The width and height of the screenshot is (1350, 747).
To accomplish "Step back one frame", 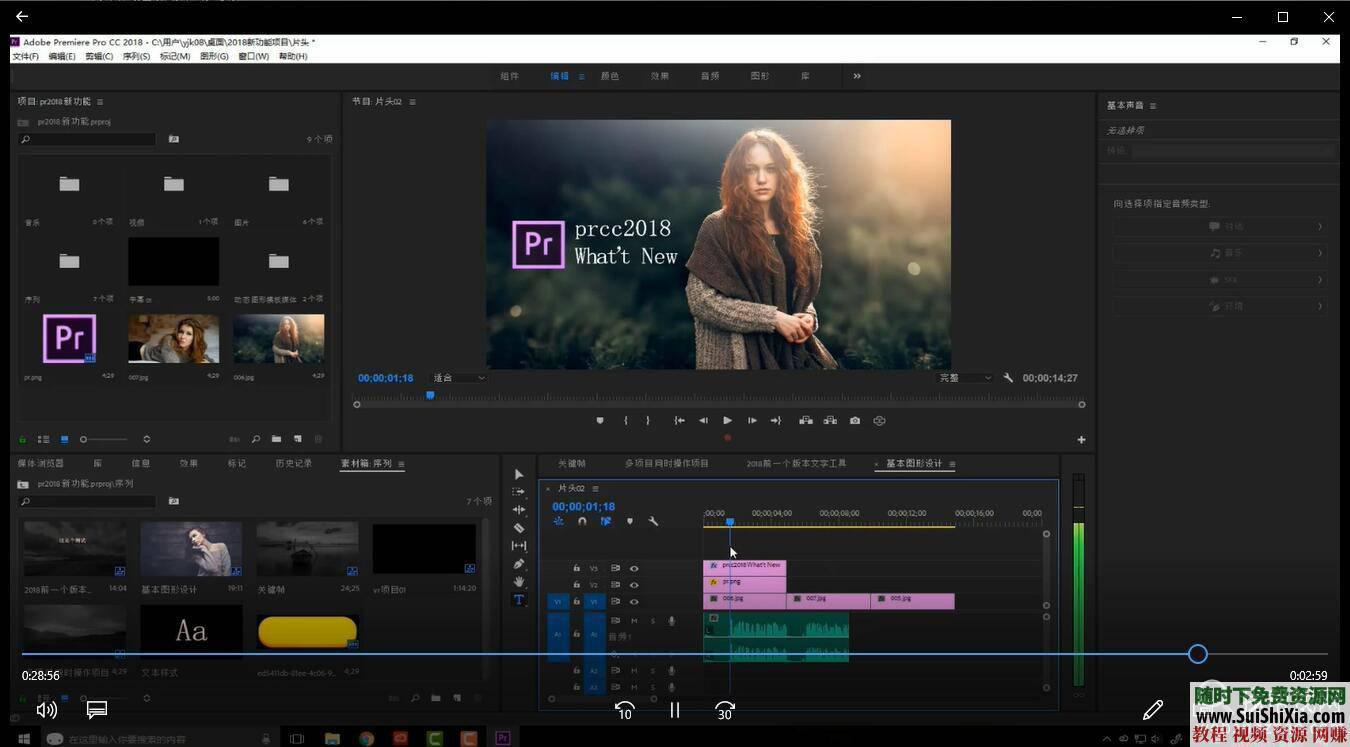I will click(x=703, y=421).
